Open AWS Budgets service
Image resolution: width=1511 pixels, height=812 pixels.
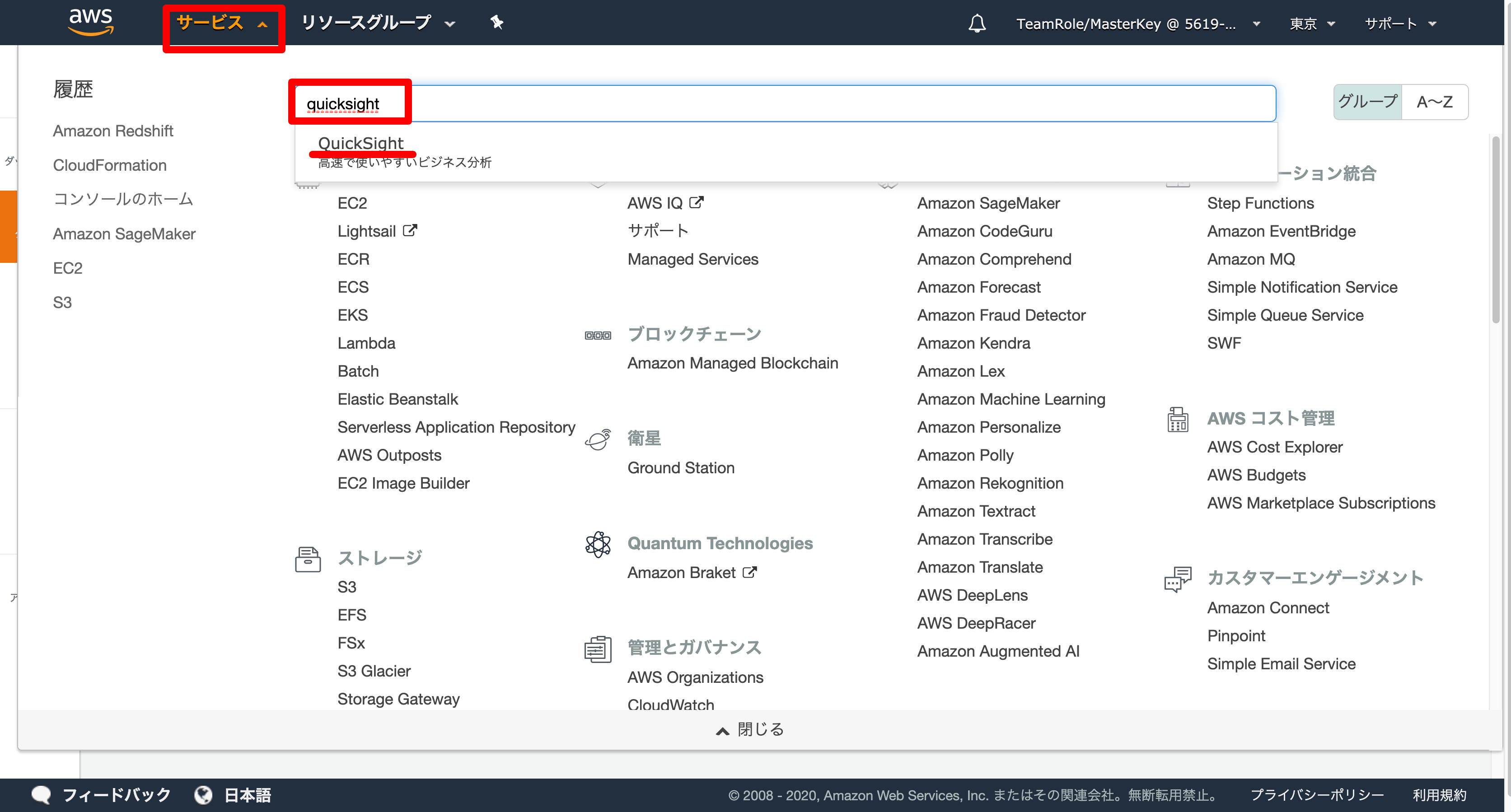click(x=1256, y=475)
